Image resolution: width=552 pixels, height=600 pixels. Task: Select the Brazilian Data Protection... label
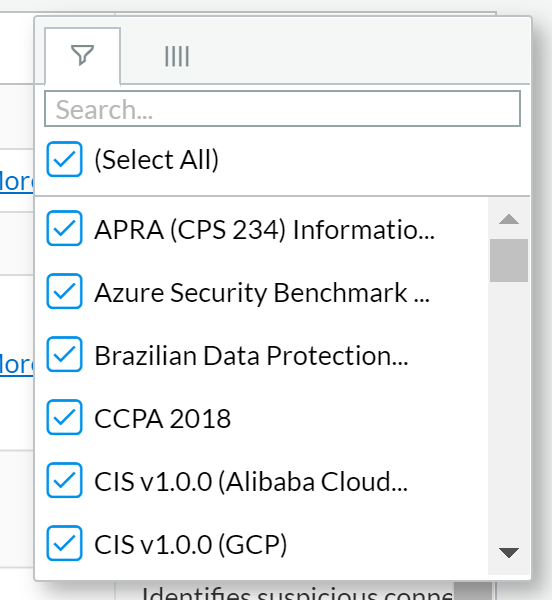(251, 356)
